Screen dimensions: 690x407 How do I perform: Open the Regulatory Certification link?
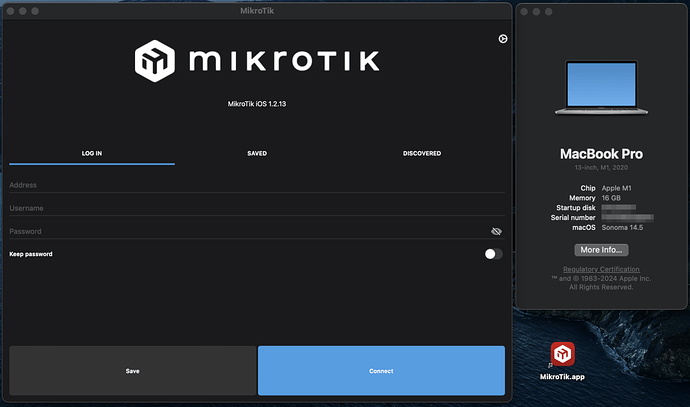click(x=601, y=269)
